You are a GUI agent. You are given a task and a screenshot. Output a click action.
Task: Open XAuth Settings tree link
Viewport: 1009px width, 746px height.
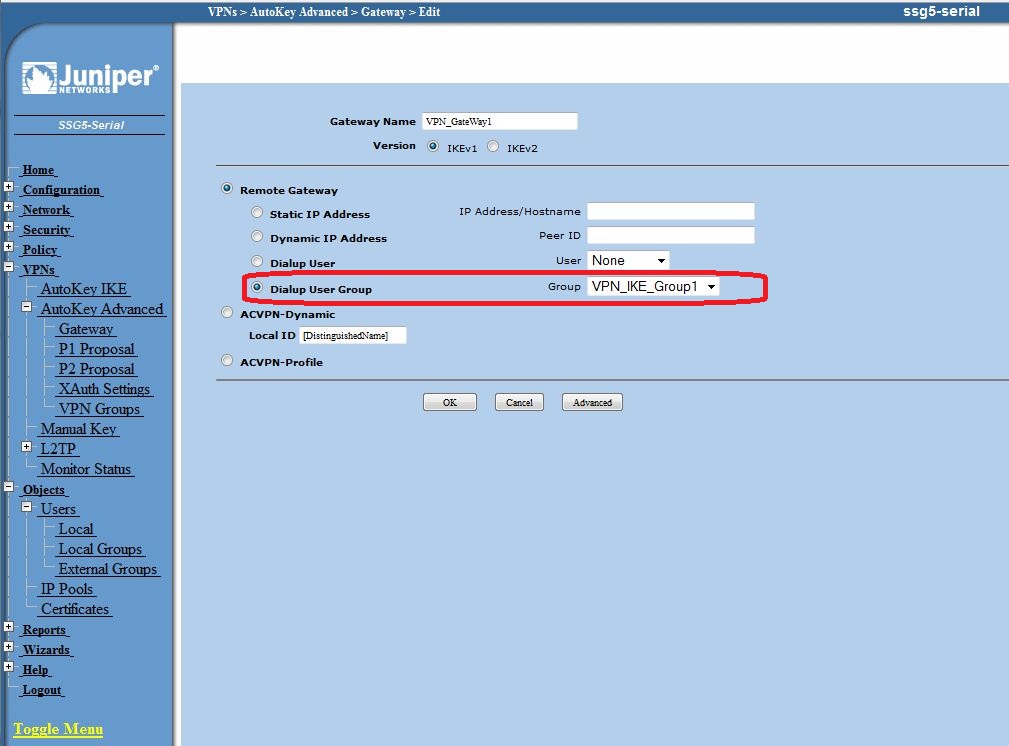click(104, 389)
